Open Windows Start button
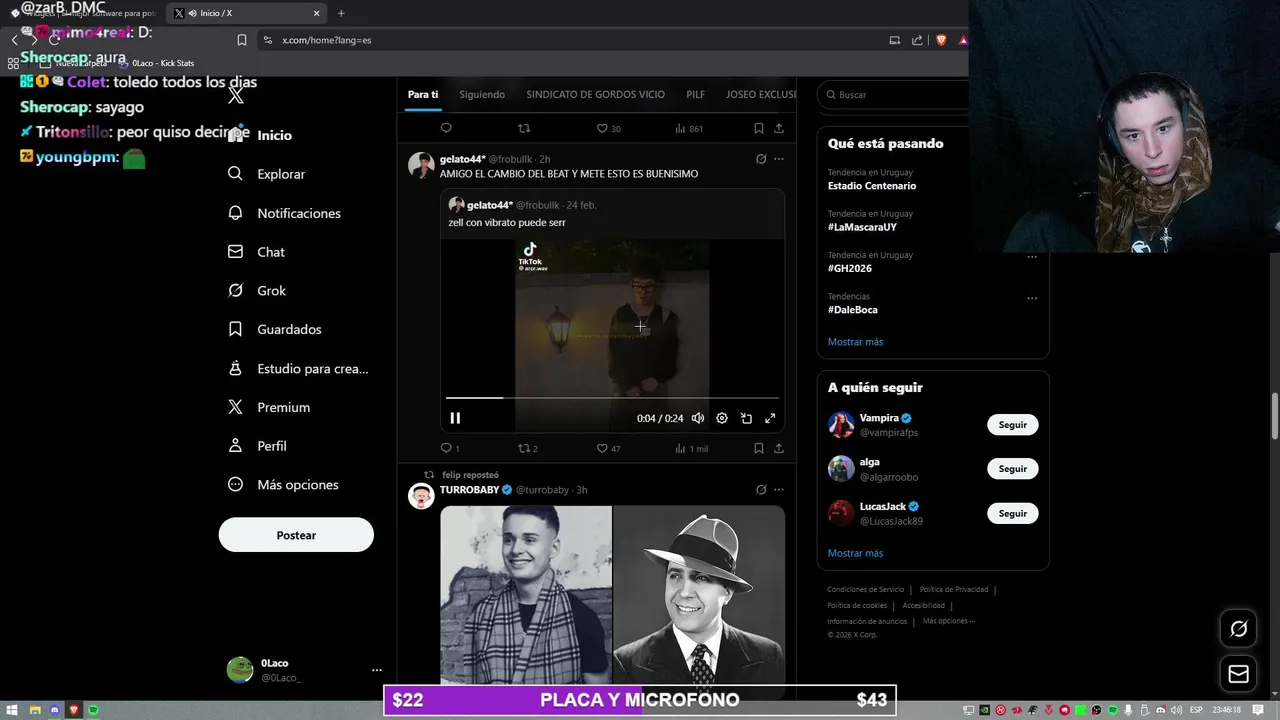Viewport: 1280px width, 720px height. [x=11, y=710]
